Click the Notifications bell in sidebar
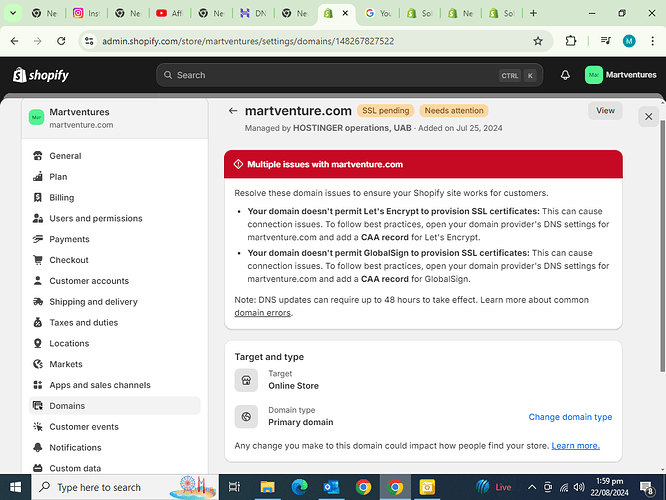The width and height of the screenshot is (666, 500). pos(38,447)
